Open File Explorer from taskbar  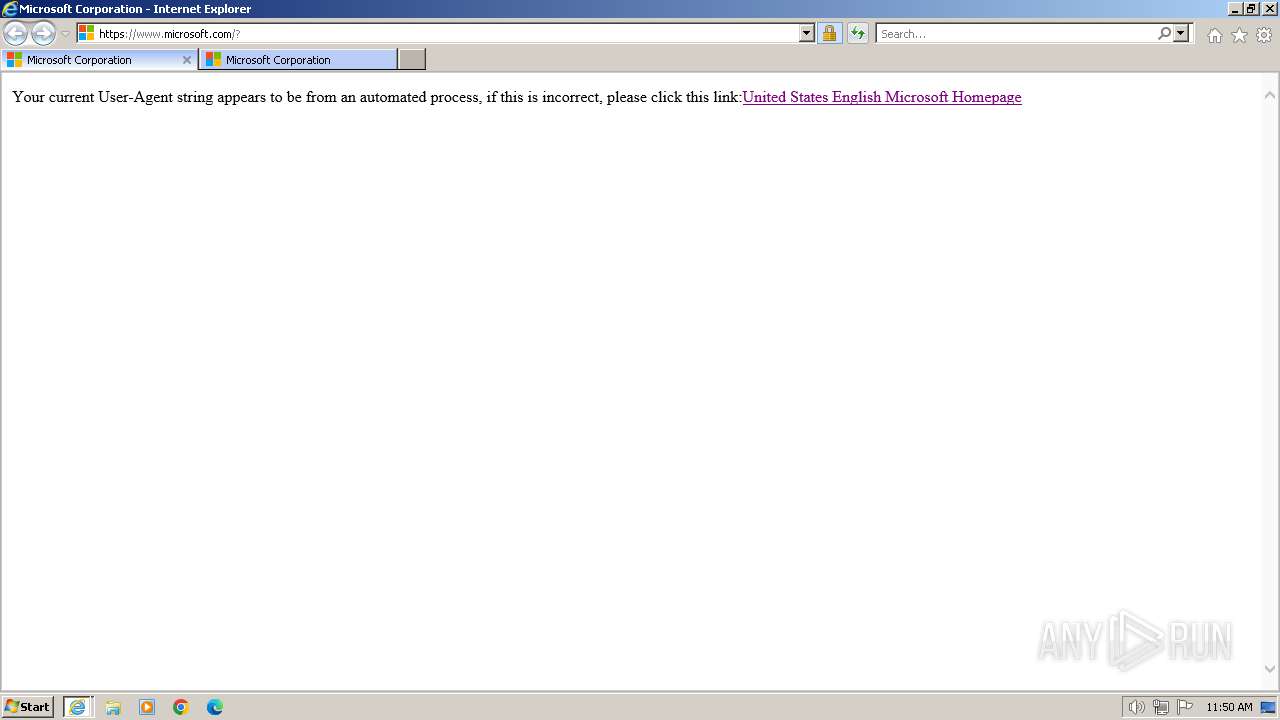coord(113,707)
